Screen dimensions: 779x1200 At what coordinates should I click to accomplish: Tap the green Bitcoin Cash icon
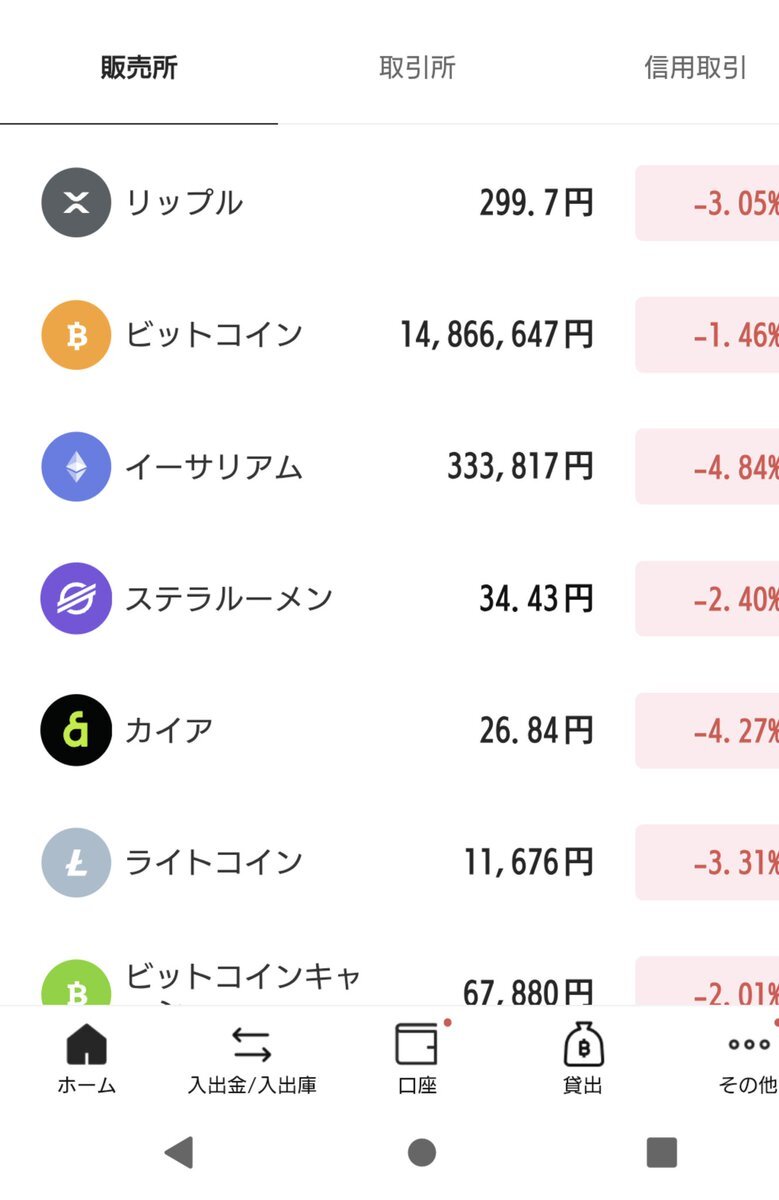pyautogui.click(x=76, y=983)
